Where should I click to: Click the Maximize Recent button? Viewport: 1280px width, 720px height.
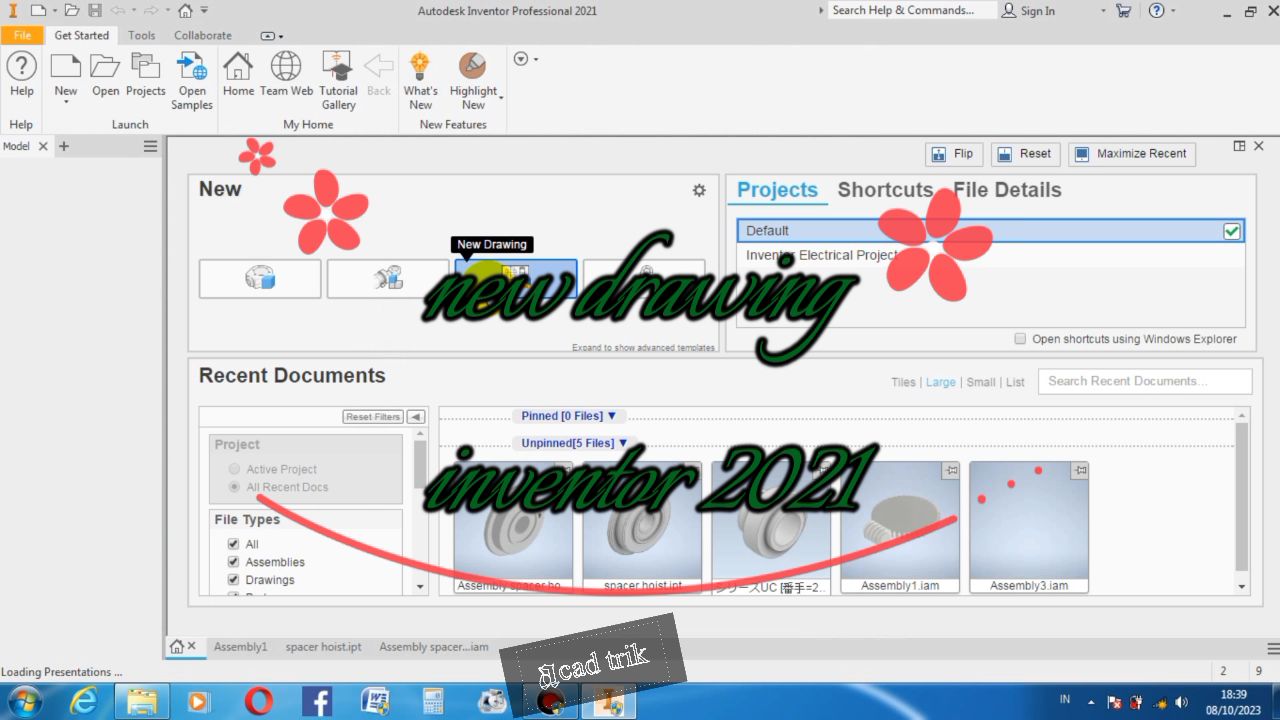click(x=1132, y=154)
